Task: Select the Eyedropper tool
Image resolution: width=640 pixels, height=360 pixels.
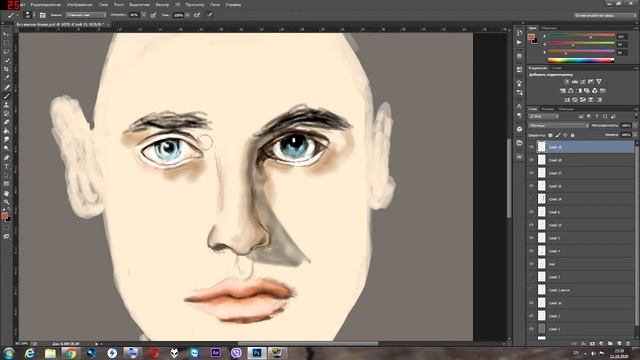Action: coord(6,78)
